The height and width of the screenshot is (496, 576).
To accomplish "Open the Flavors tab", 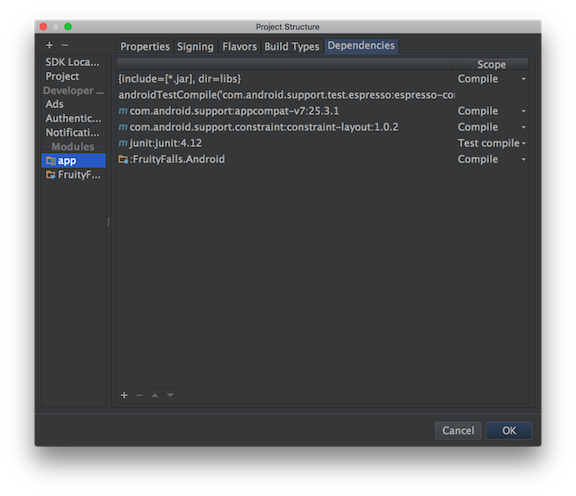I will point(240,46).
